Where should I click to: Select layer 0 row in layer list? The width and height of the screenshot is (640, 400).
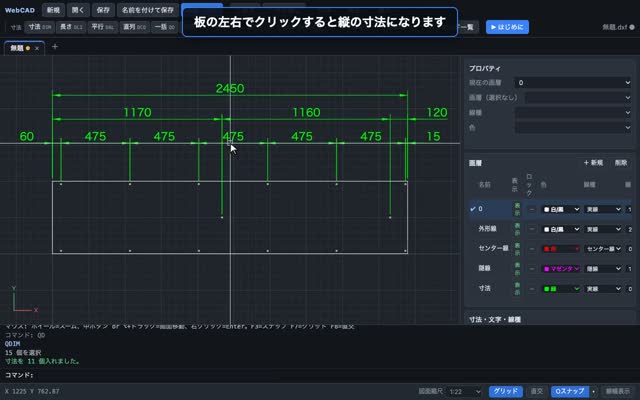tap(550, 209)
